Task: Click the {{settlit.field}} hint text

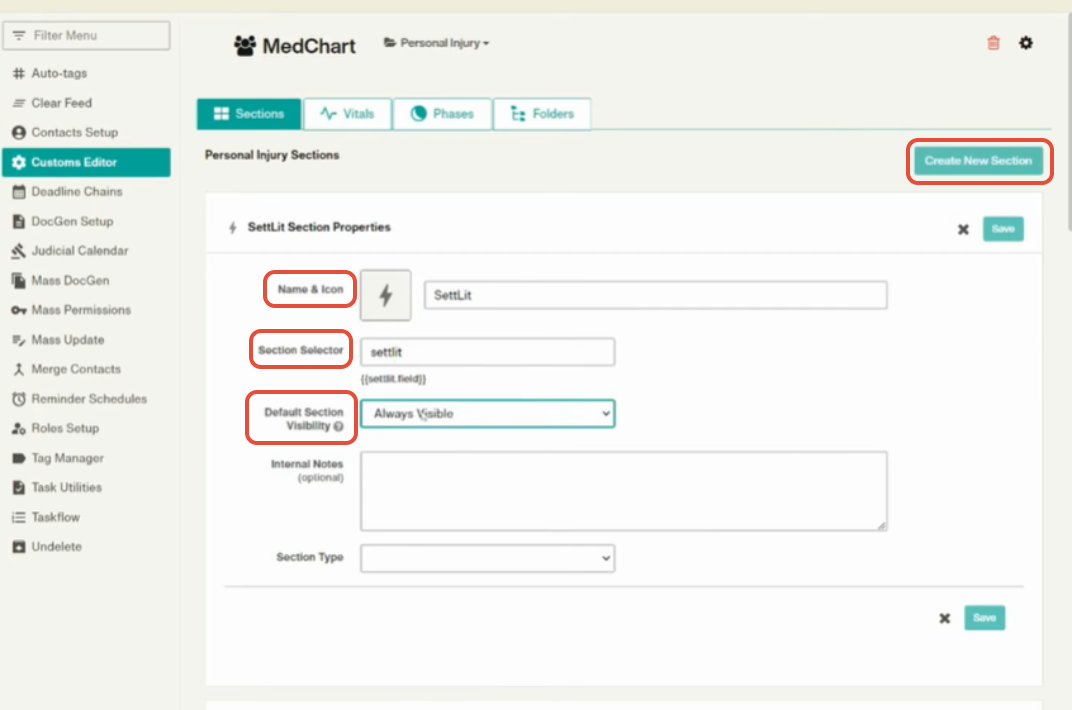Action: click(393, 379)
